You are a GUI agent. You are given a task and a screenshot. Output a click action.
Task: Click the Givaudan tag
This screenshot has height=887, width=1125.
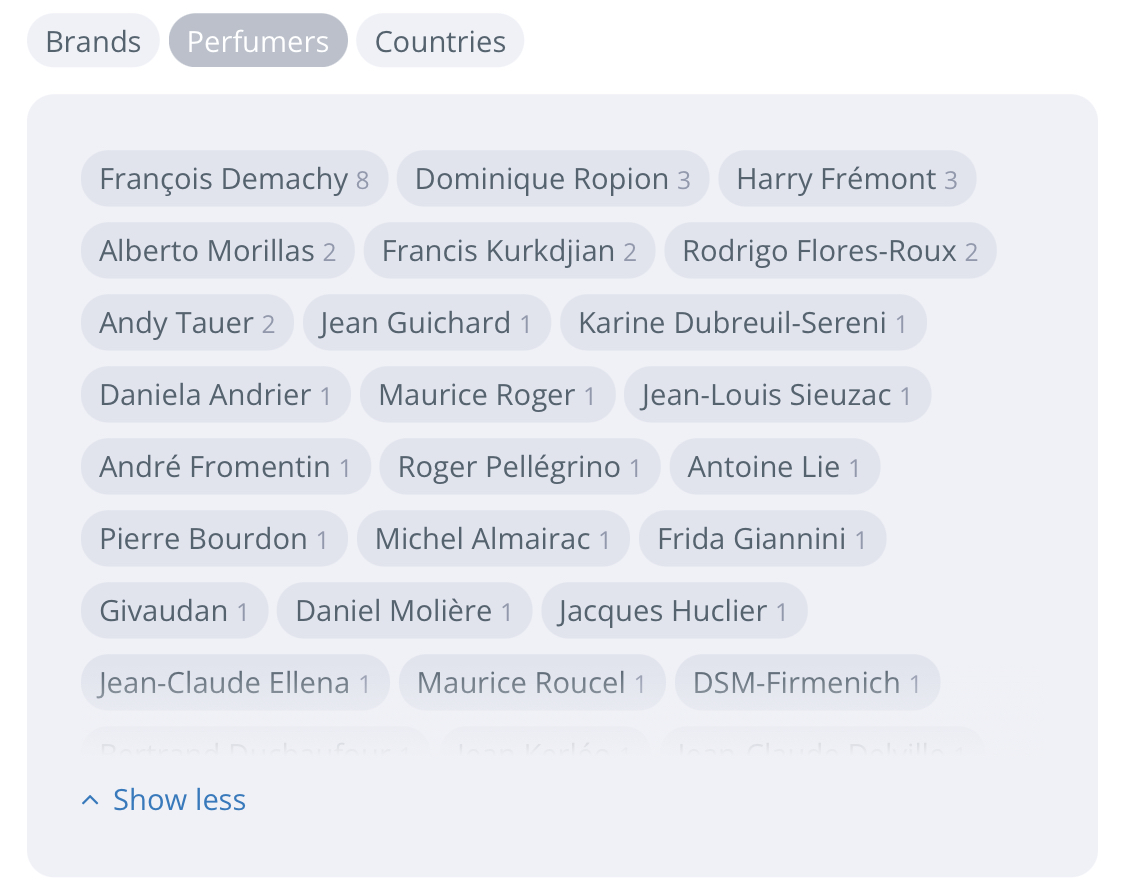(174, 611)
